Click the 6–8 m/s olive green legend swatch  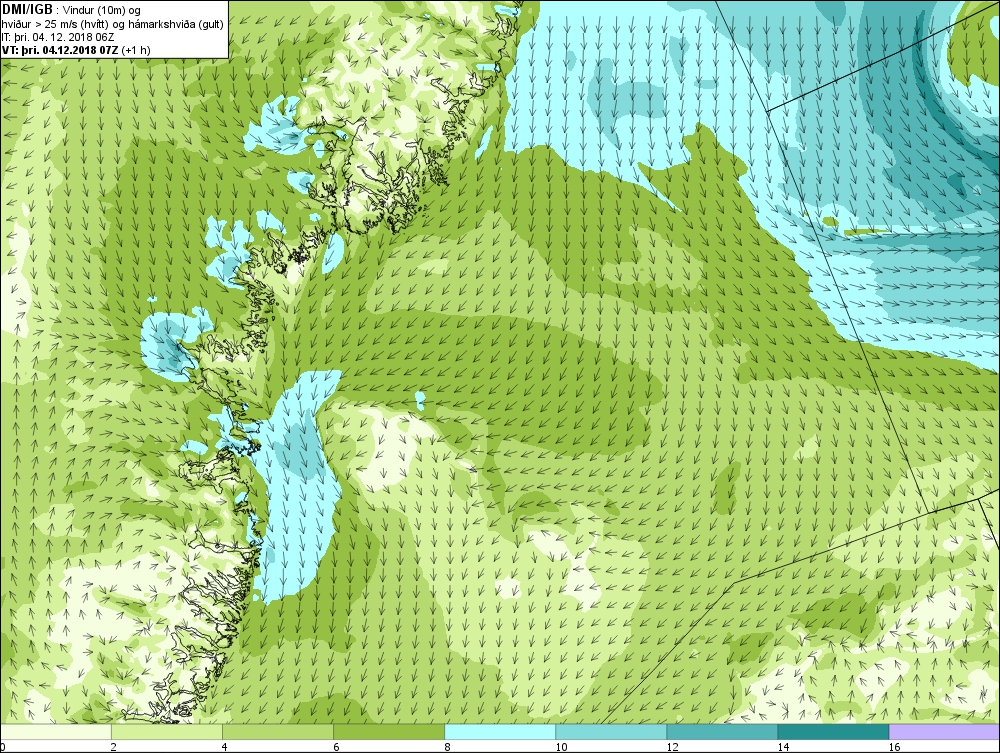(x=389, y=732)
